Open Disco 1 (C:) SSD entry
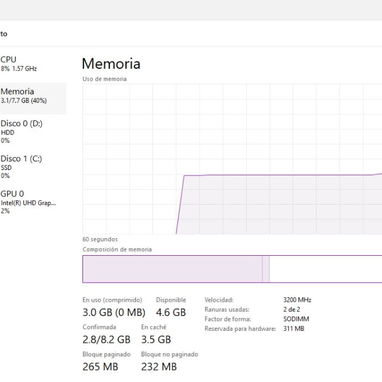Viewport: 382px width, 382px height. (32, 167)
